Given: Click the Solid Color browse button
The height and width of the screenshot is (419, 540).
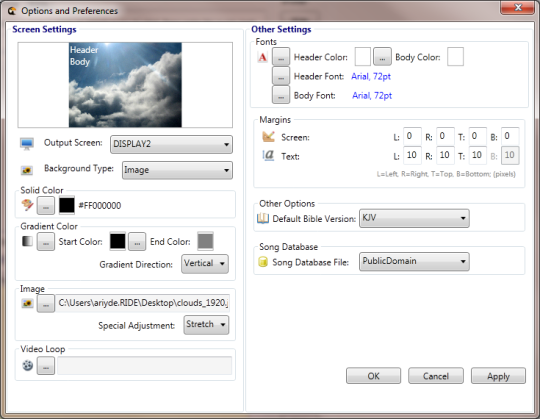Looking at the screenshot, I should point(46,206).
